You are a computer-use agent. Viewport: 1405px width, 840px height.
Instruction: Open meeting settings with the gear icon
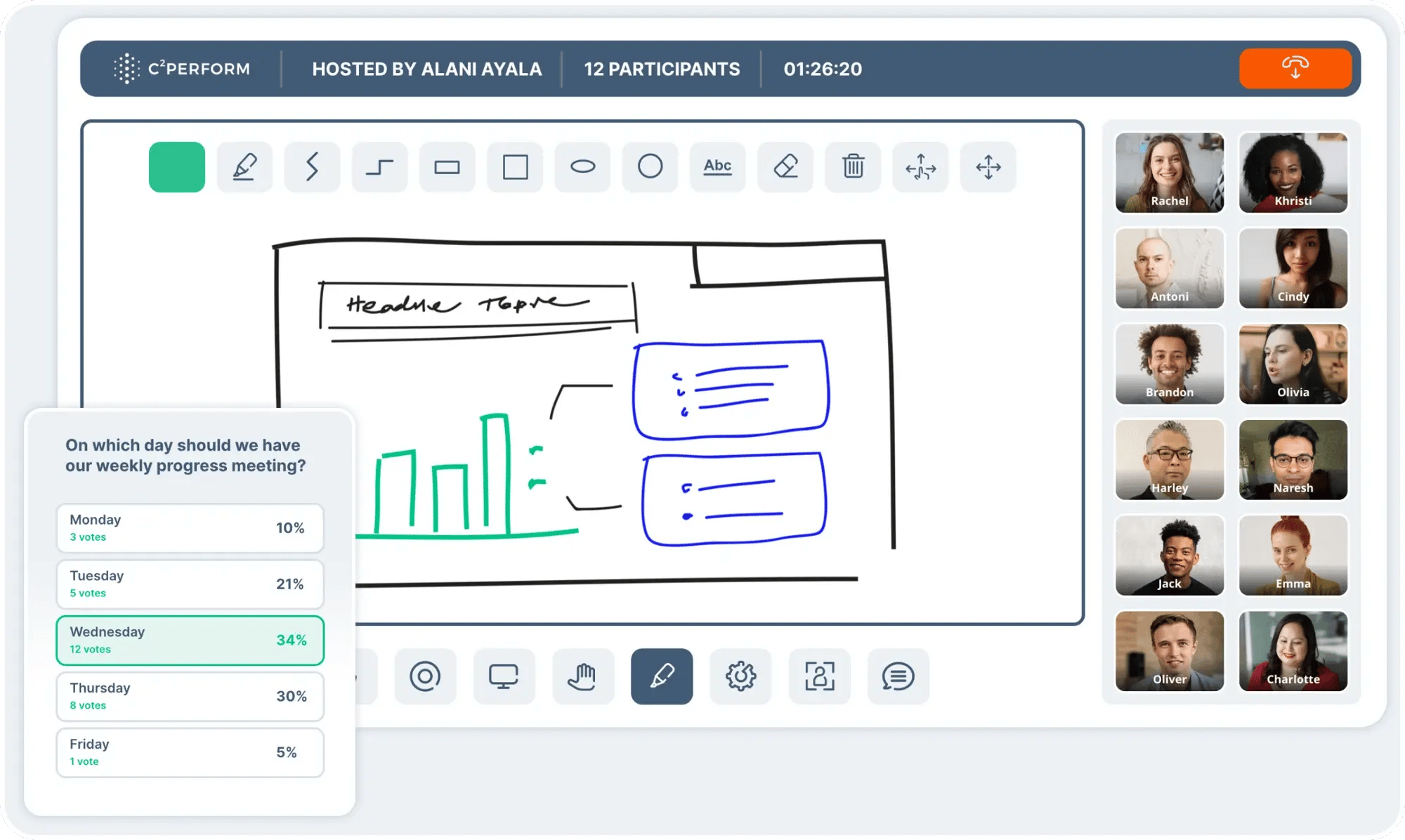740,676
